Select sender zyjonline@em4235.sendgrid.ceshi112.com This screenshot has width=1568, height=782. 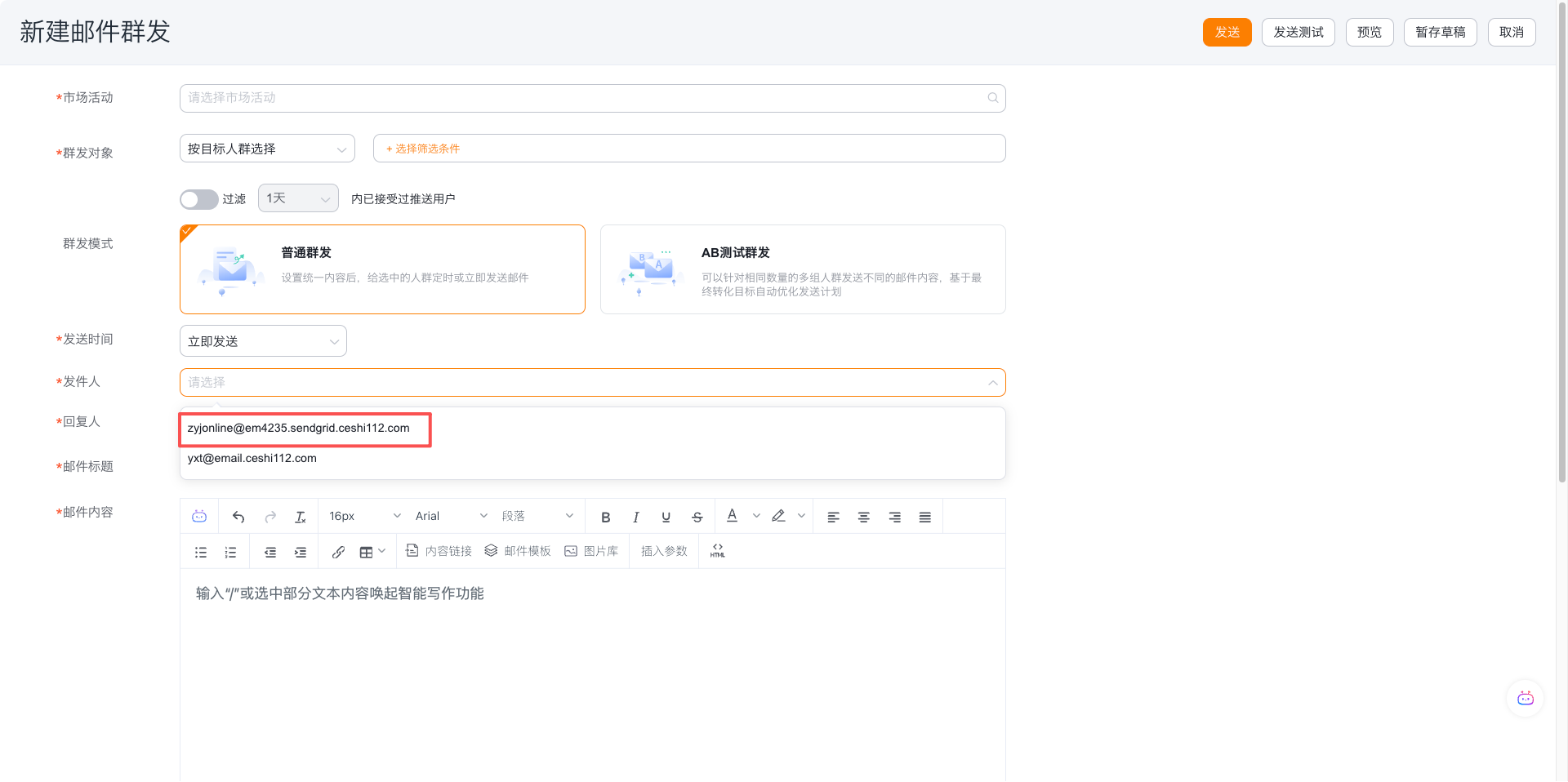pos(305,427)
